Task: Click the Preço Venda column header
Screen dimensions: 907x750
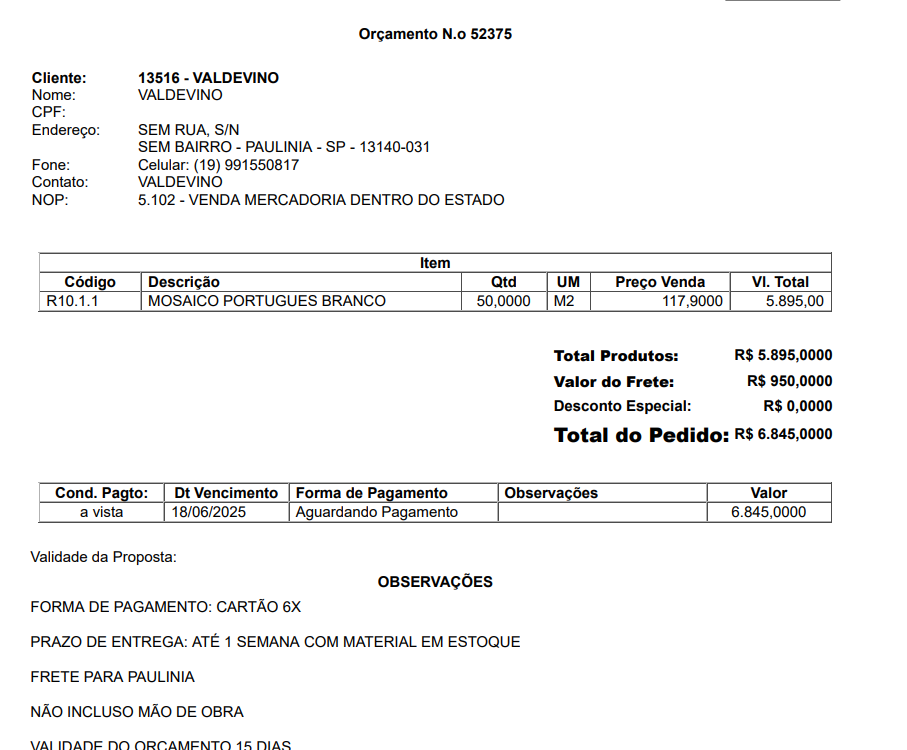Action: point(660,282)
